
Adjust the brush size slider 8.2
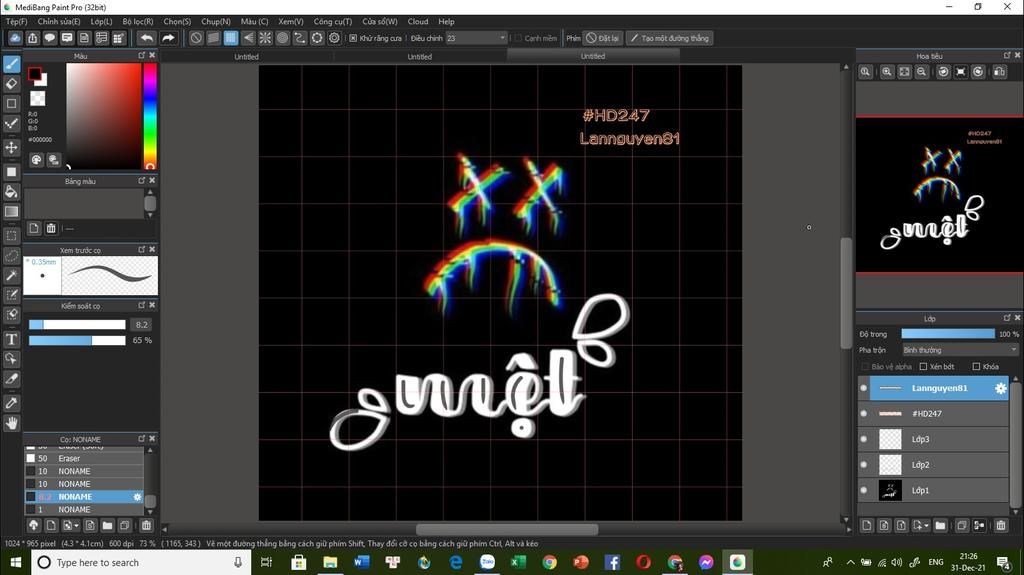(77, 325)
